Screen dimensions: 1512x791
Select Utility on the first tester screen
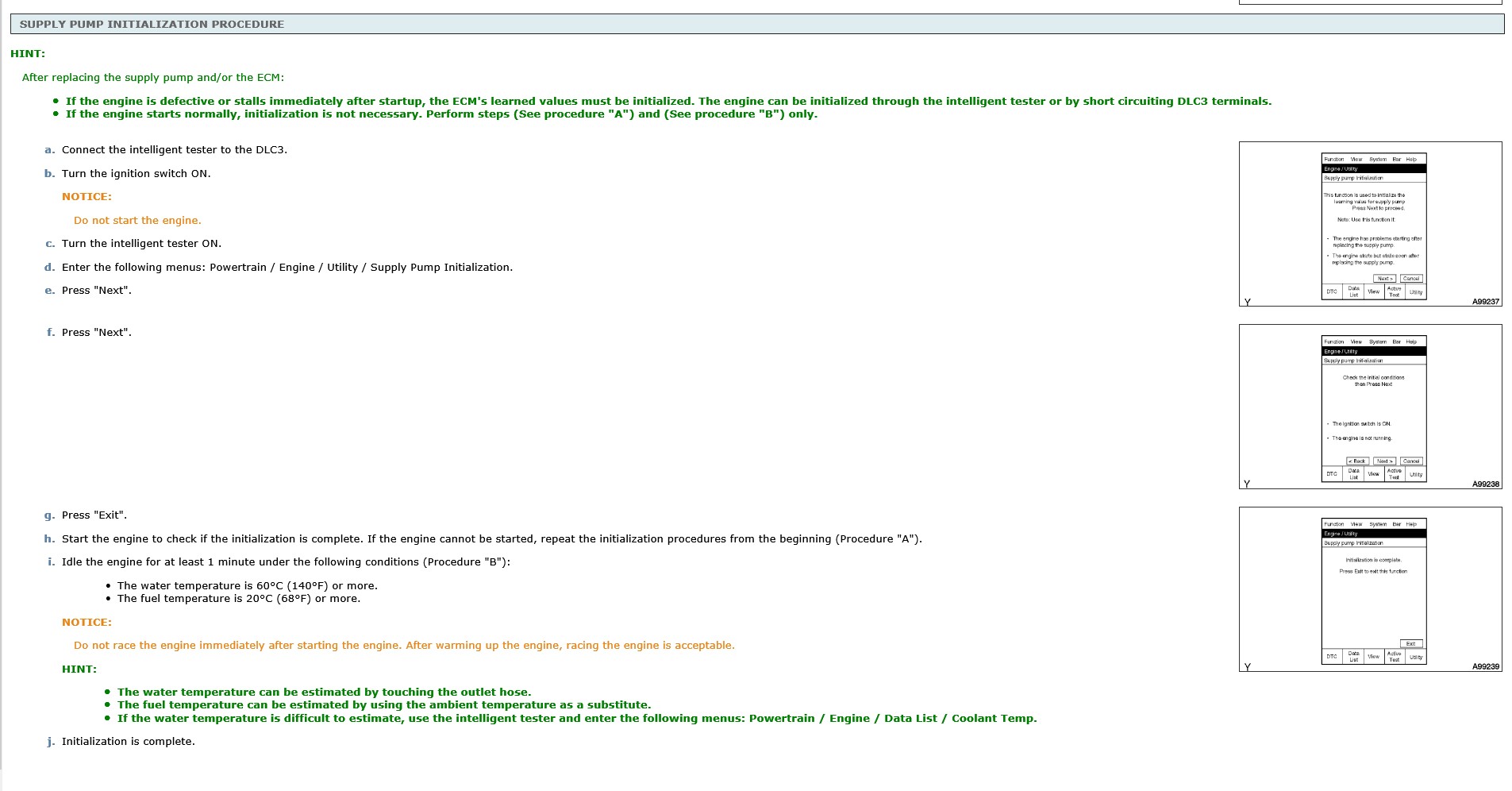[x=1415, y=292]
